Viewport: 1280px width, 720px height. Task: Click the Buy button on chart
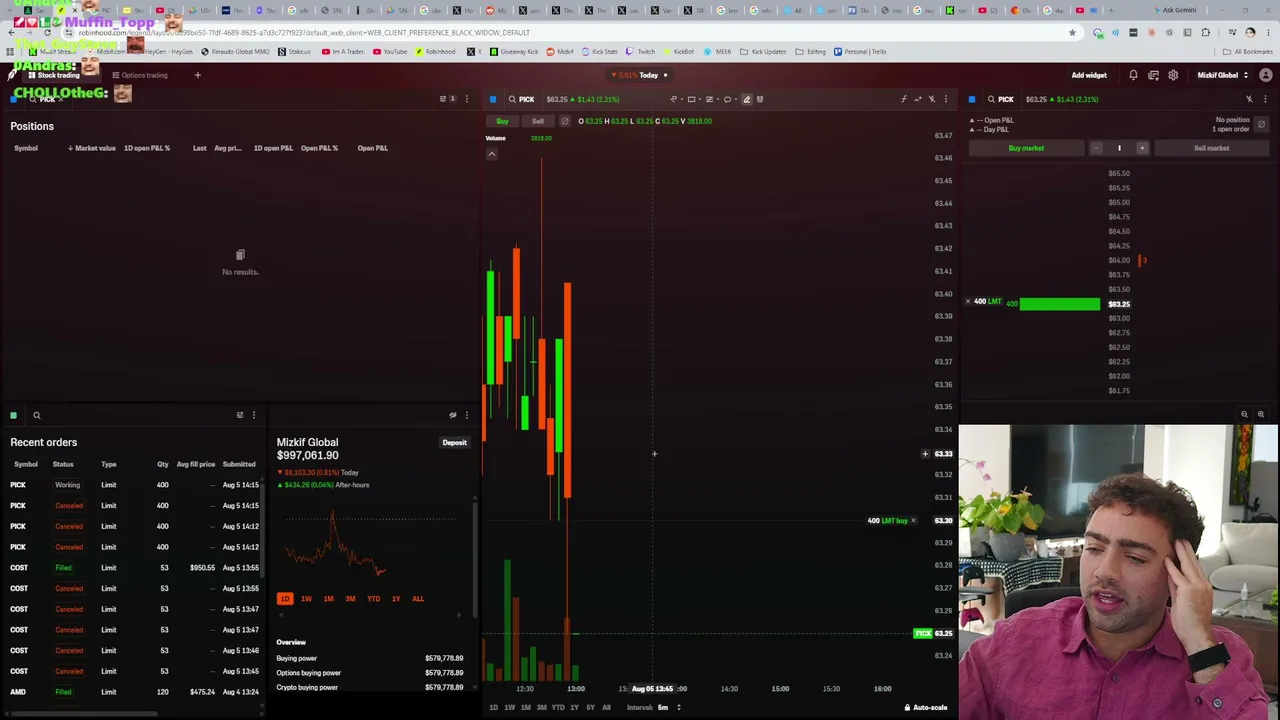pos(502,121)
